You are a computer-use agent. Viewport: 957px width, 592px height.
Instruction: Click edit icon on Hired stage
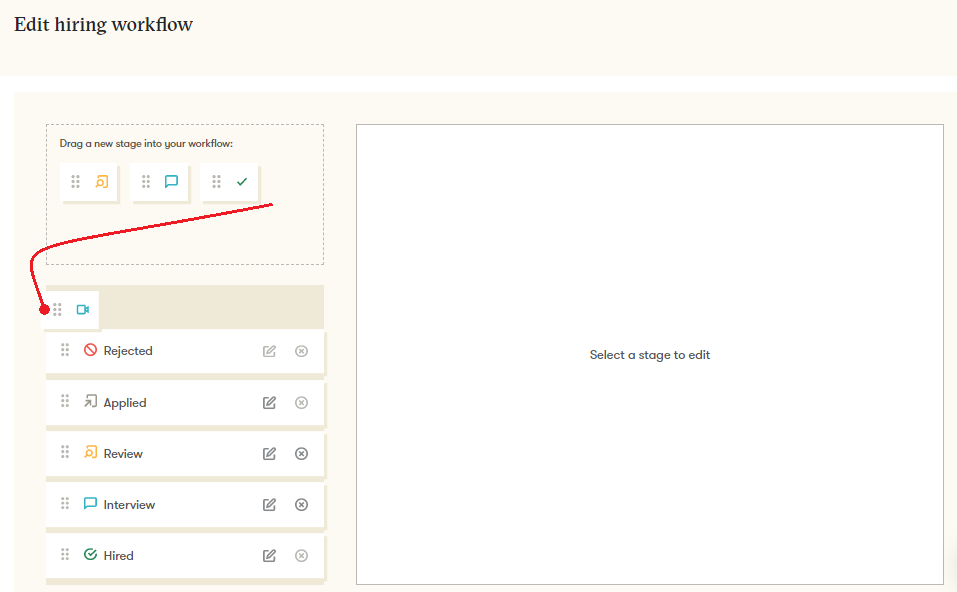(x=269, y=556)
